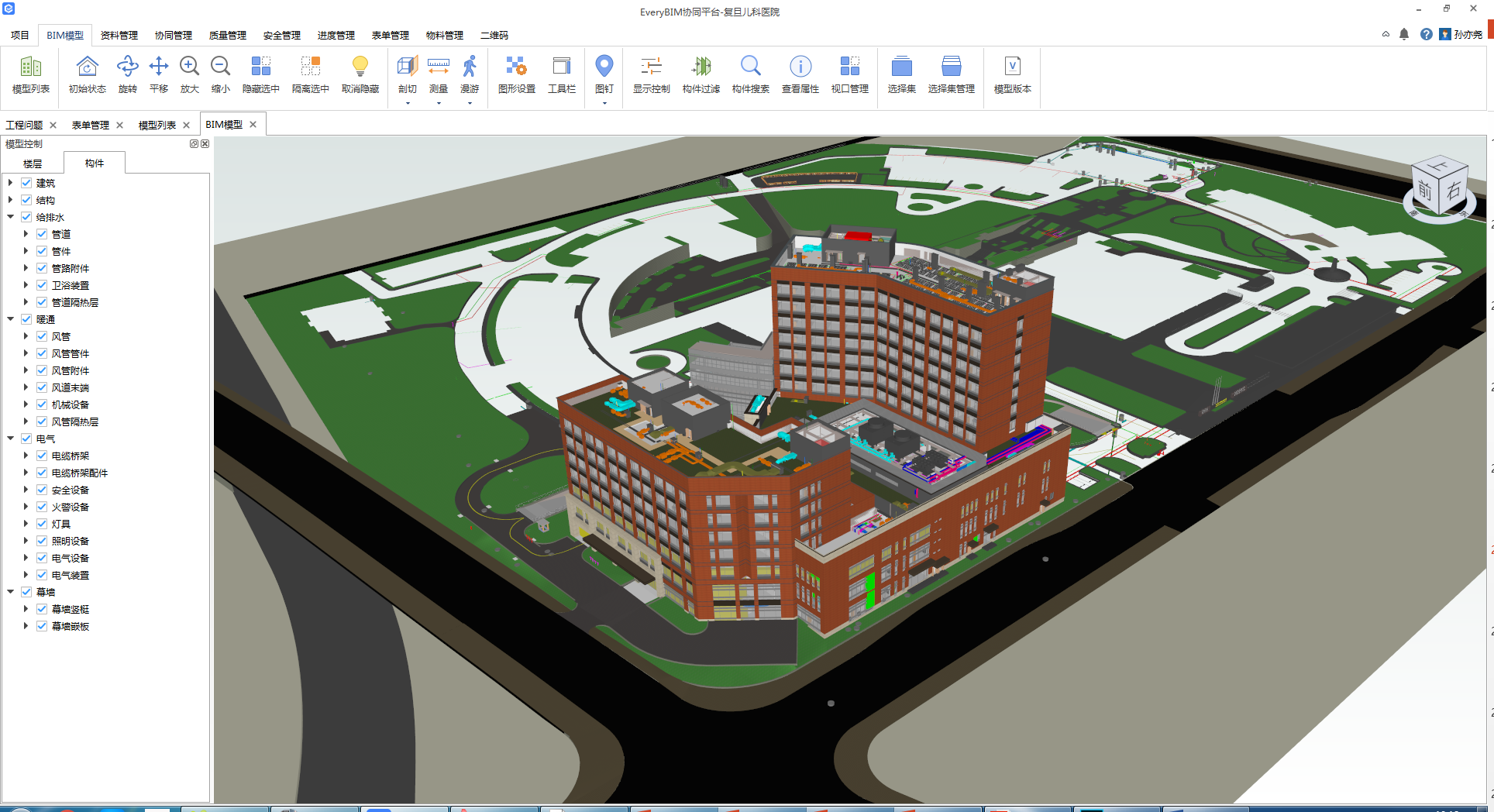This screenshot has height=812, width=1494.
Task: Click the view cube navigator
Action: coord(1440,188)
